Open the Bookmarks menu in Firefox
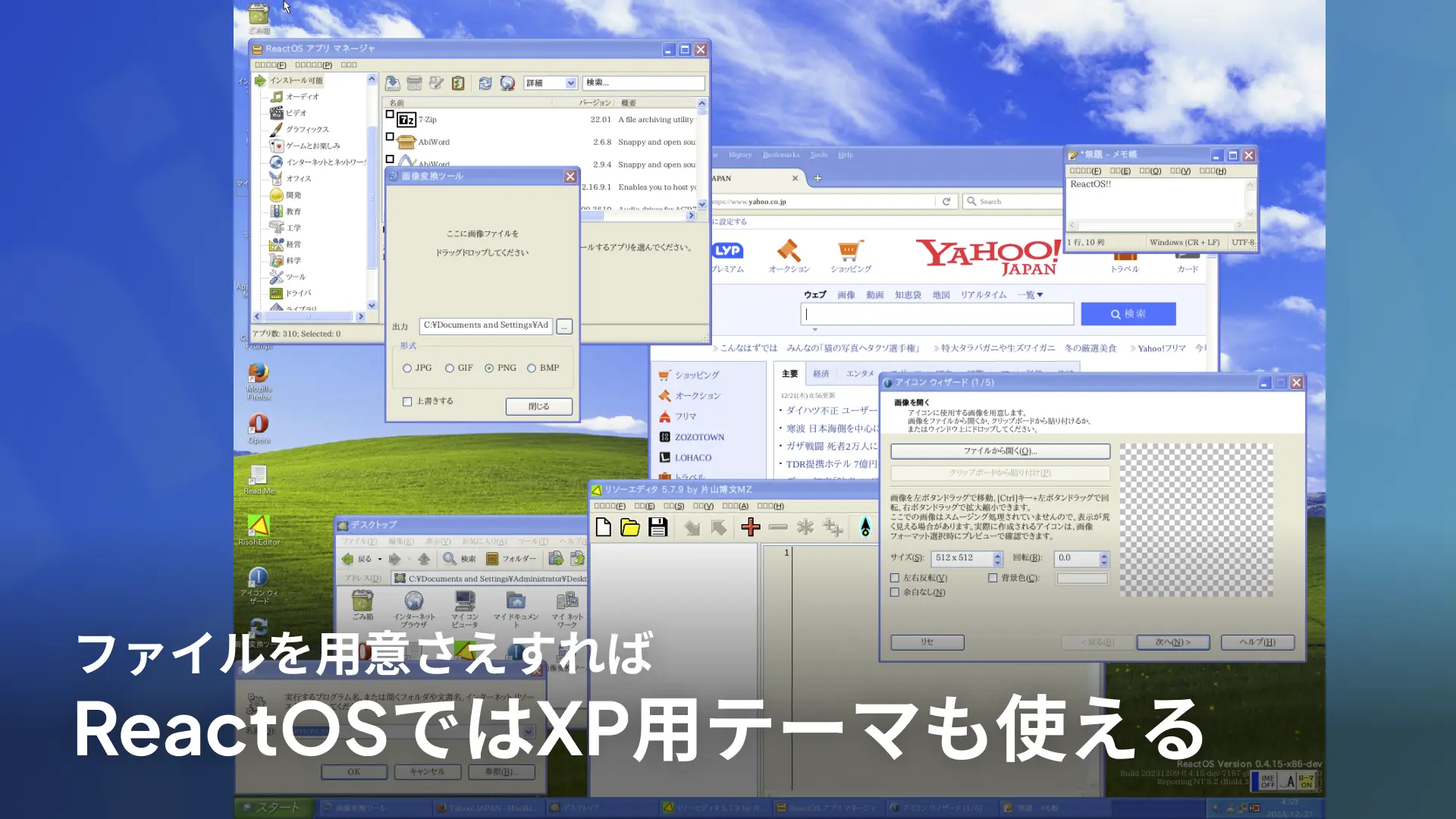This screenshot has height=819, width=1456. pyautogui.click(x=781, y=155)
